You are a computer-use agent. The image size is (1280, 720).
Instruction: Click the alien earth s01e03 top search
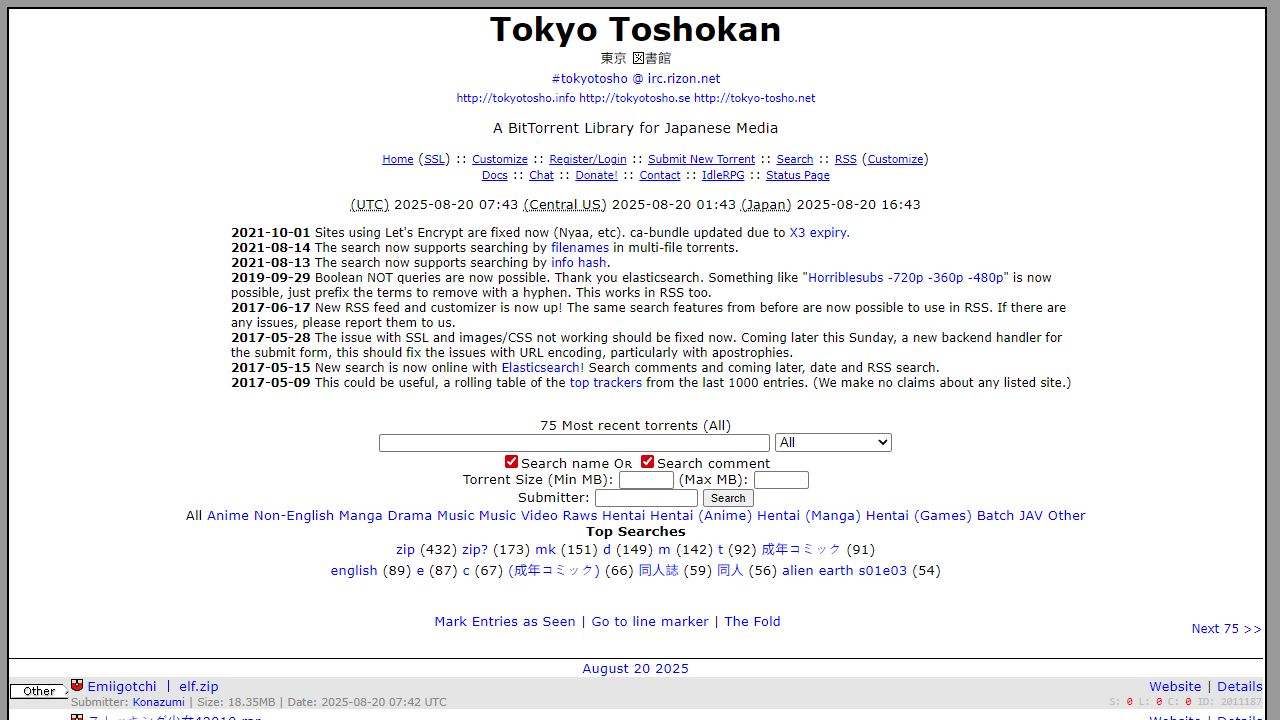[x=845, y=571]
